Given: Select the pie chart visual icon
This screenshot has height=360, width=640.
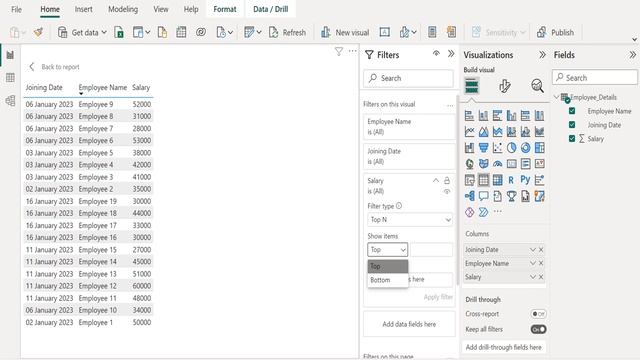Looking at the screenshot, I should pyautogui.click(x=511, y=148).
